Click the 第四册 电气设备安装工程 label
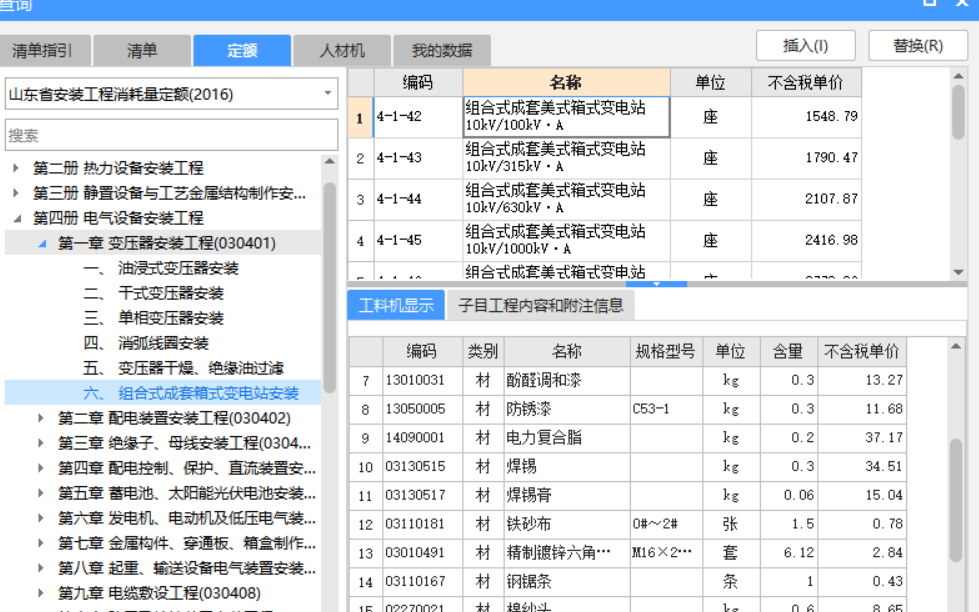This screenshot has width=979, height=612. 118,218
